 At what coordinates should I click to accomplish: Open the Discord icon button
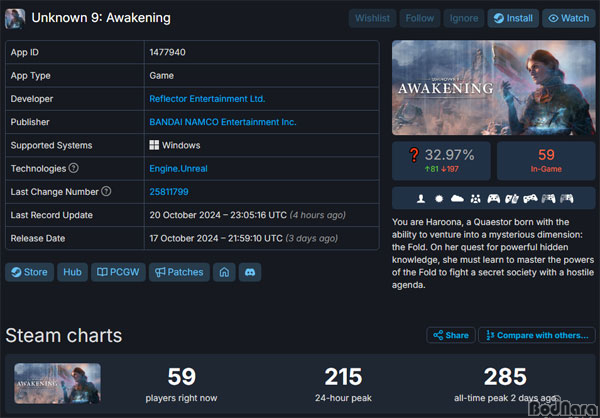tap(250, 272)
